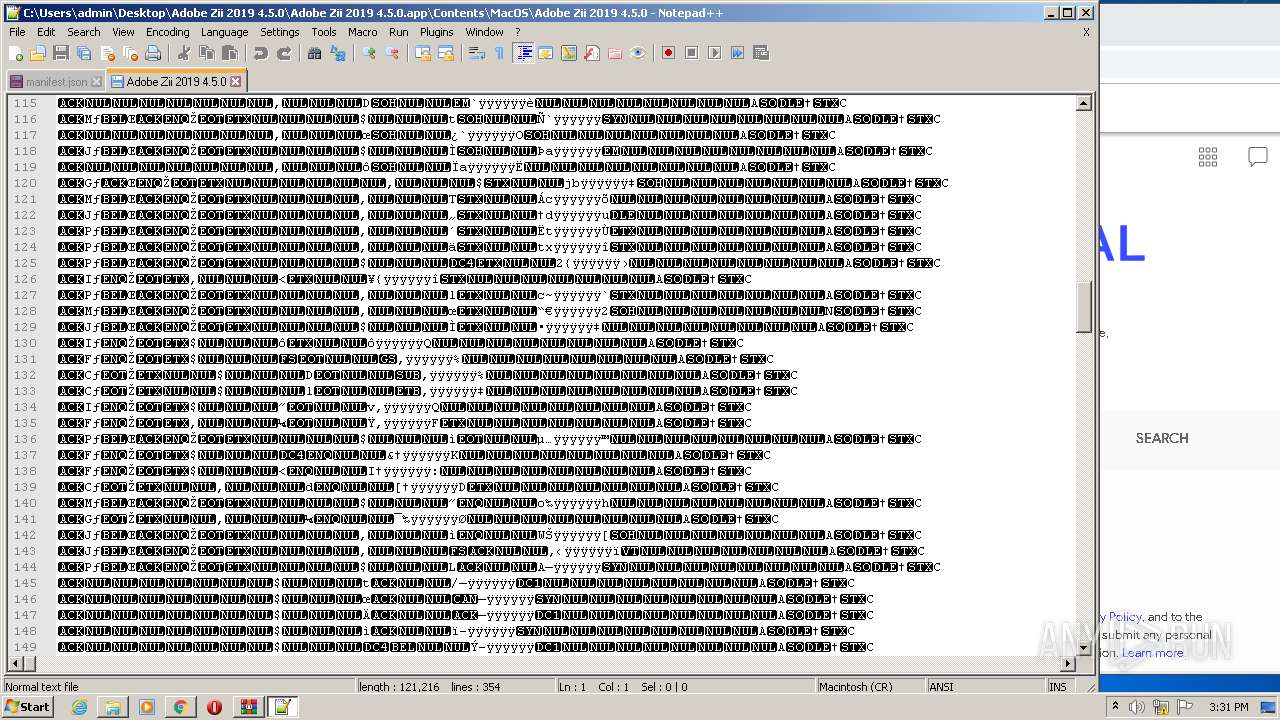Viewport: 1280px width, 720px height.
Task: Follow the Learn more link in browser
Action: (1152, 653)
